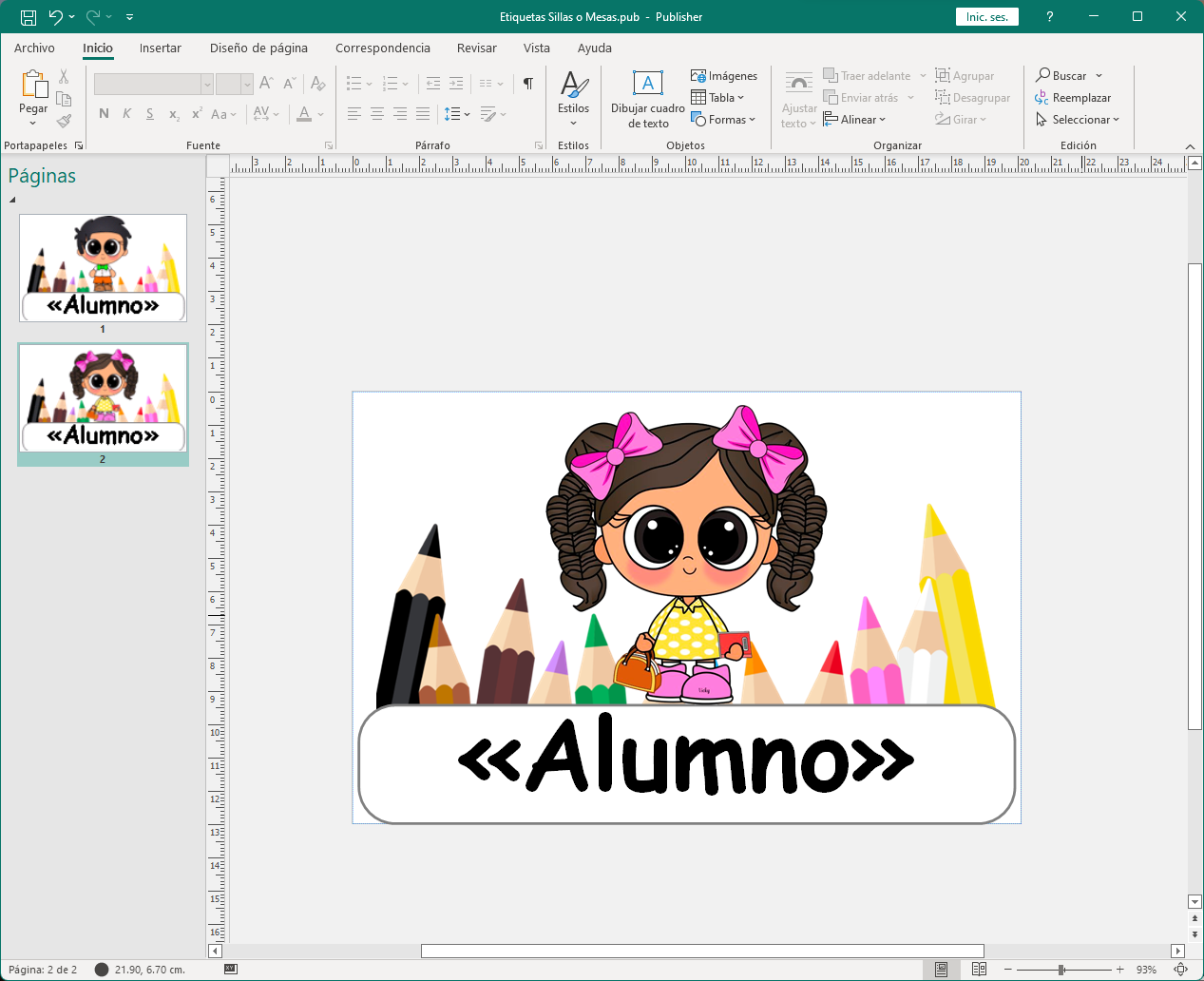Expand the Formas shapes dropdown

coord(724,120)
